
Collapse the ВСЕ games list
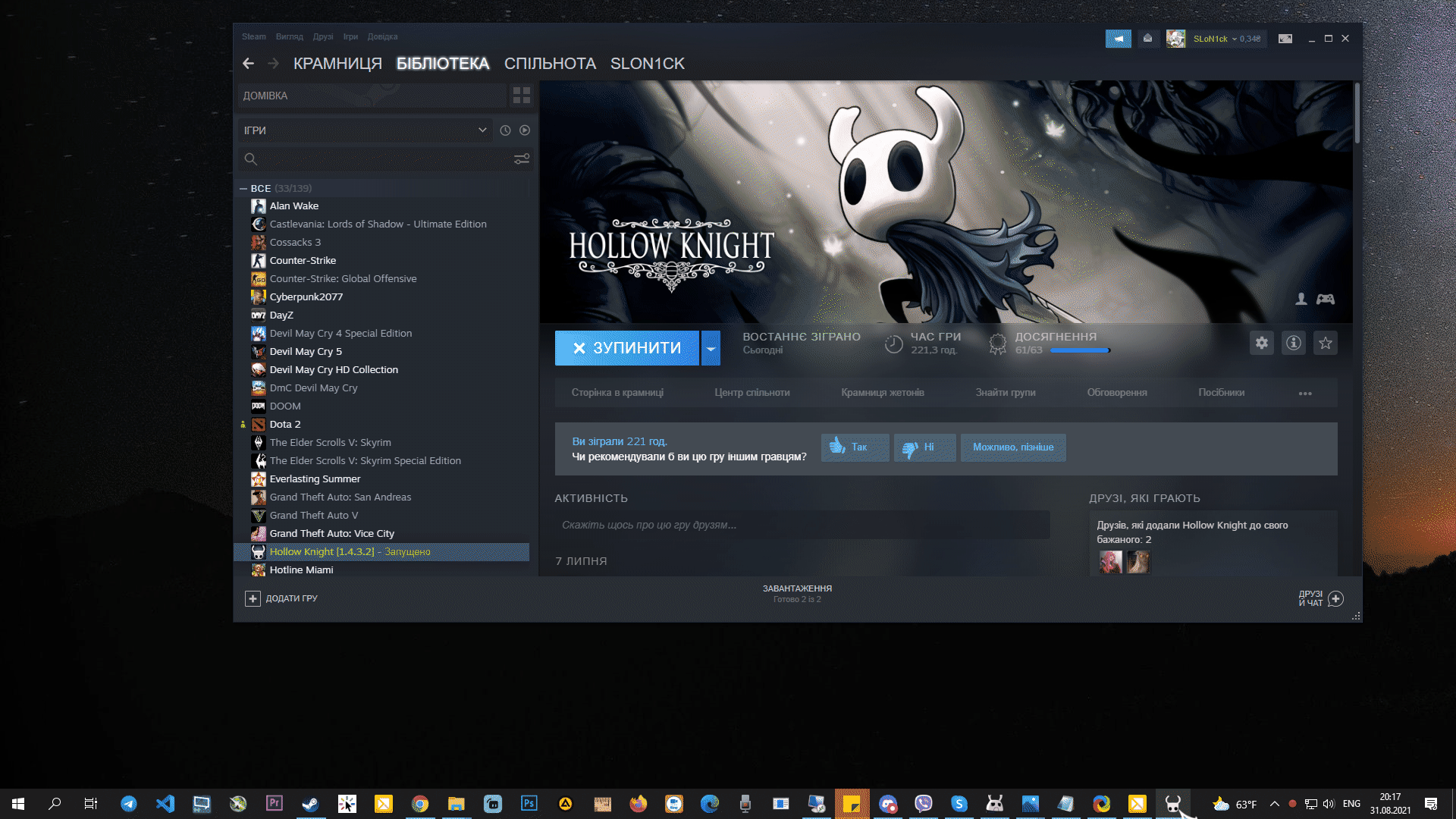(243, 188)
